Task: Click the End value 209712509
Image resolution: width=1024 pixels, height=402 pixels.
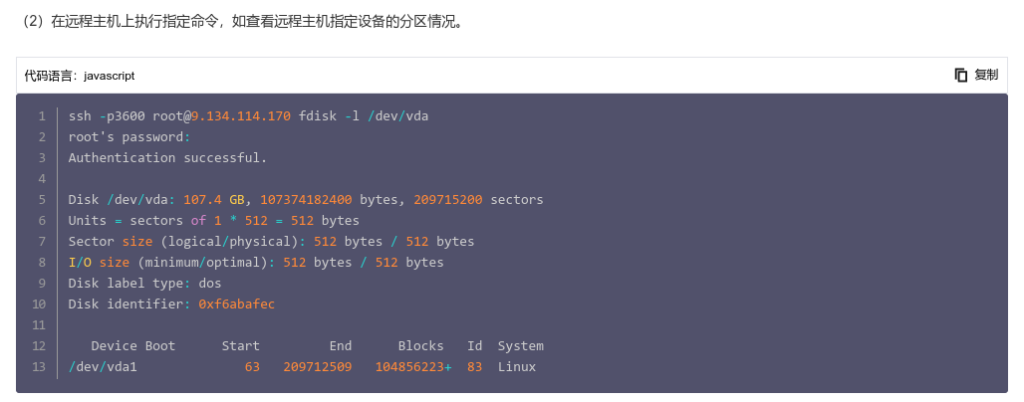Action: point(317,367)
